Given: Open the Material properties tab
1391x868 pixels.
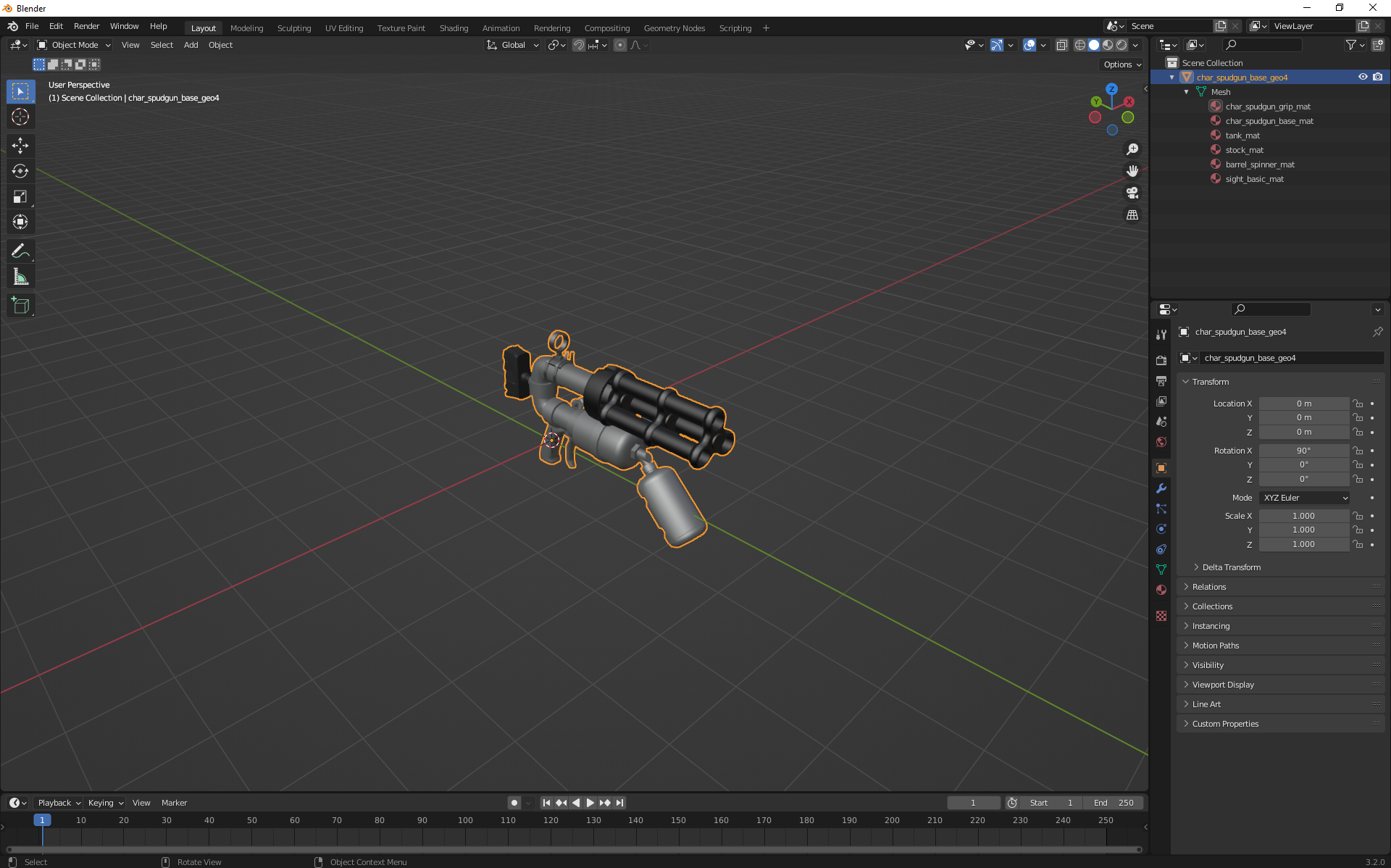Looking at the screenshot, I should [1161, 590].
